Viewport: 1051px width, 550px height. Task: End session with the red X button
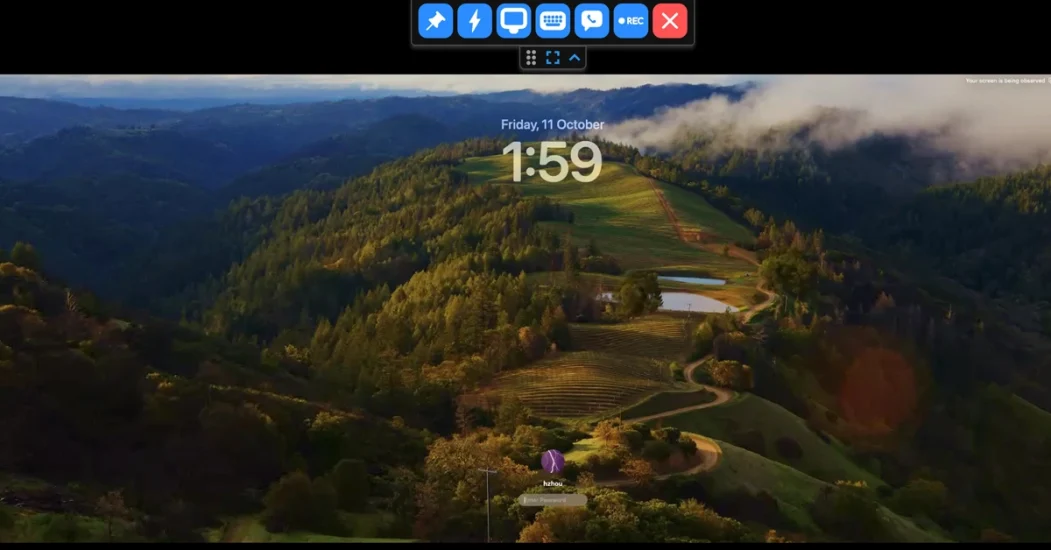670,21
